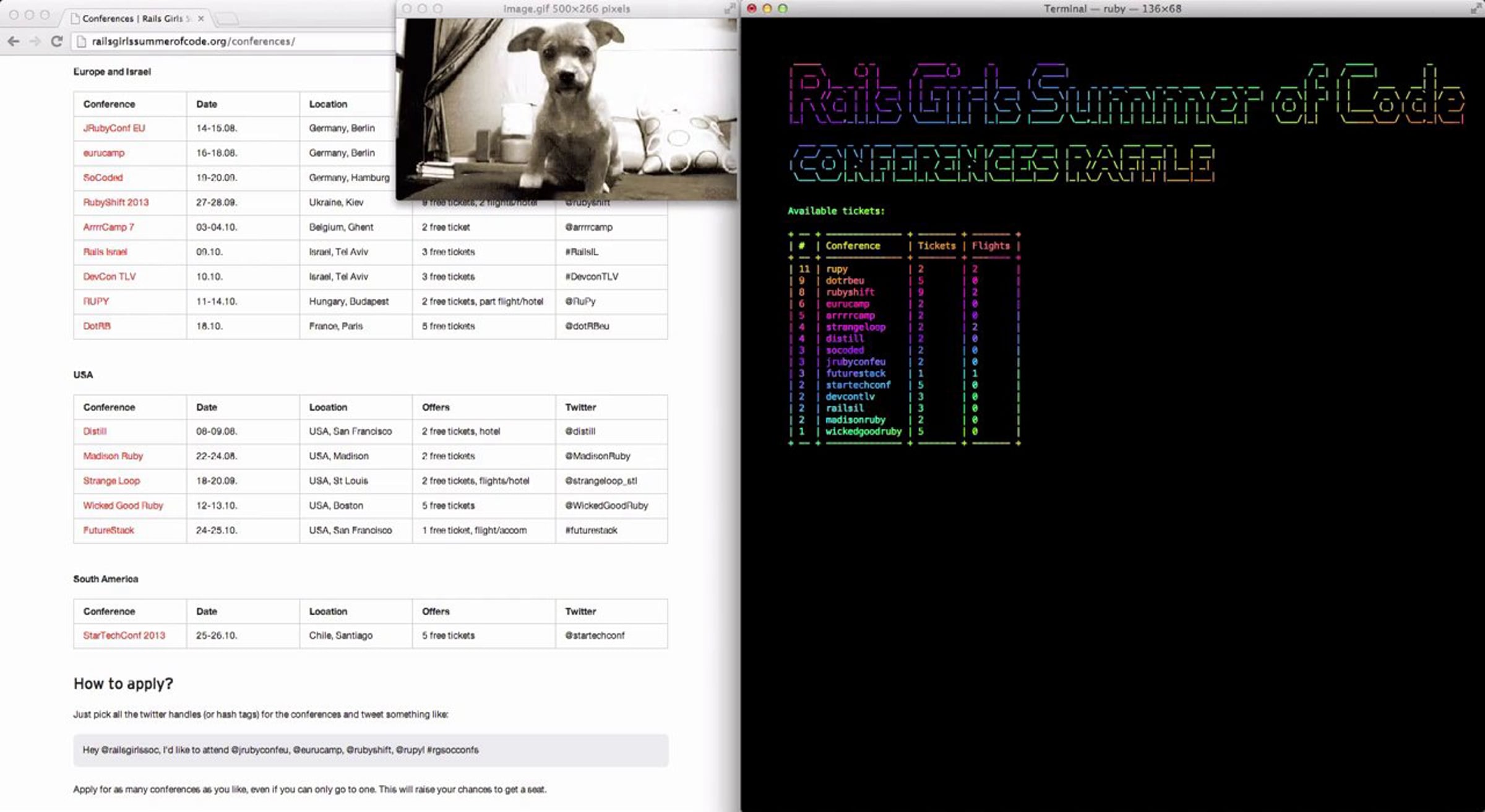This screenshot has width=1485, height=812.
Task: Open the JRubyConf EU link
Action: pos(114,128)
